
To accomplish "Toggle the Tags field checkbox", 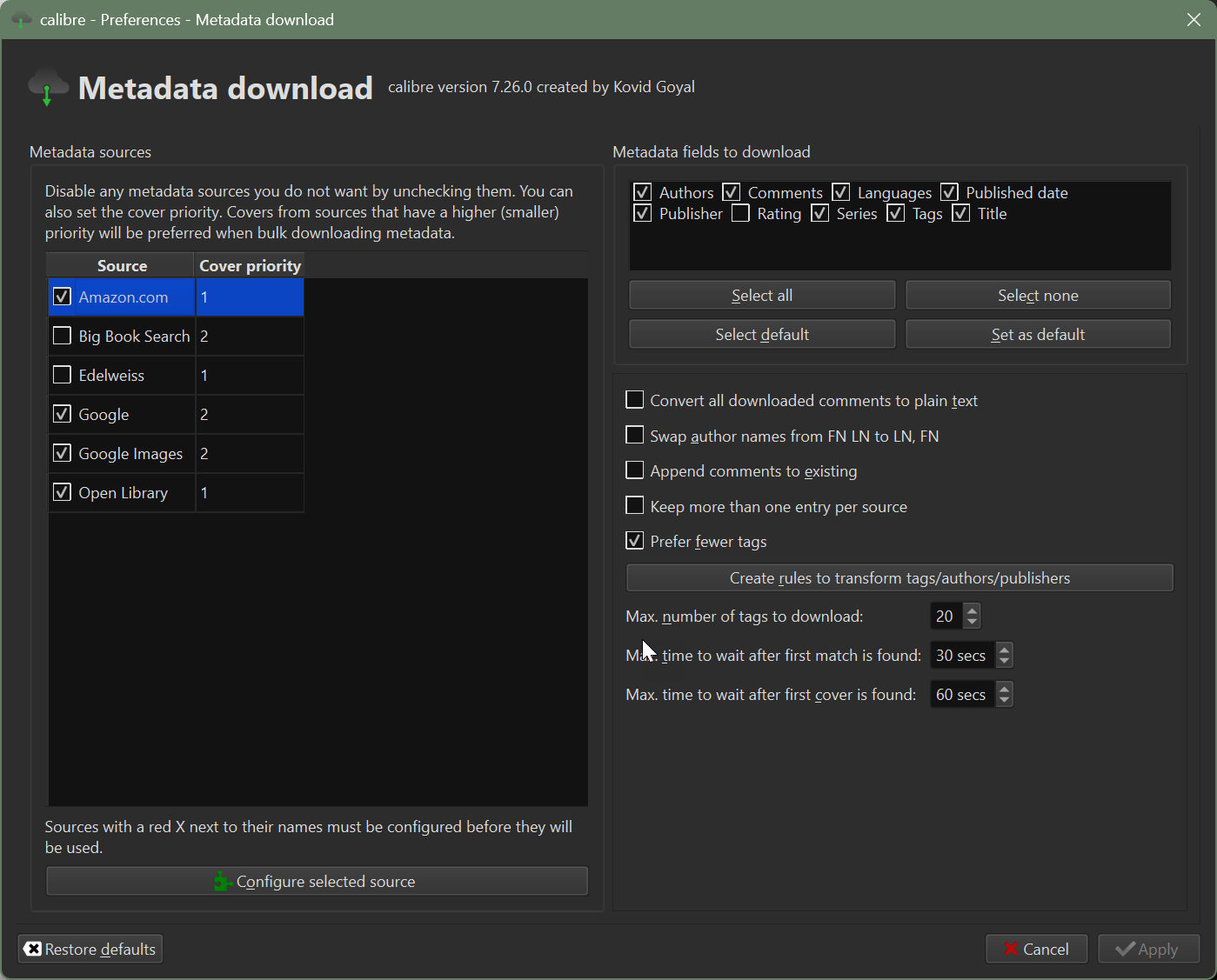I will 896,213.
